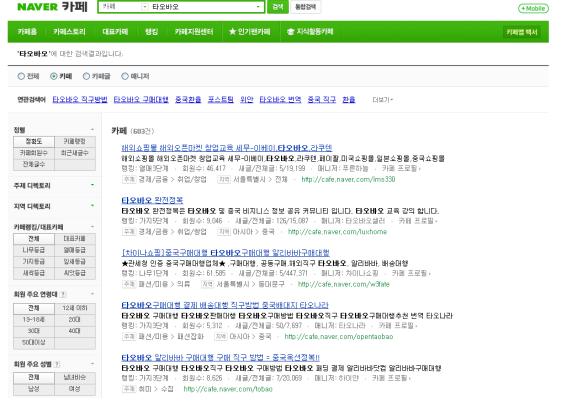Image resolution: width=567 pixels, height=402 pixels.
Task: Filter cafe ranking by 새싹등급
Action: [x=34, y=273]
